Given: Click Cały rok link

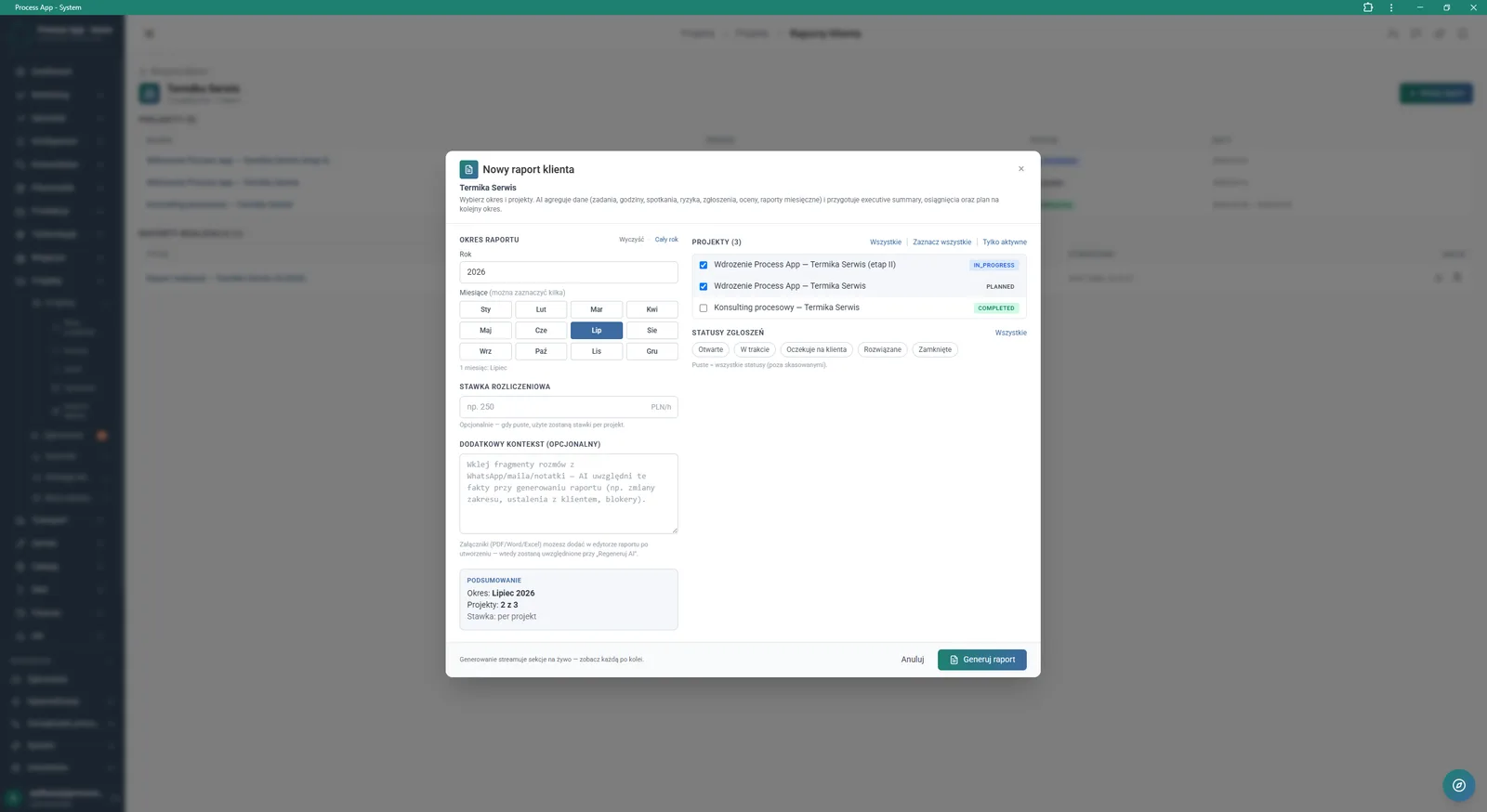Looking at the screenshot, I should (x=666, y=240).
